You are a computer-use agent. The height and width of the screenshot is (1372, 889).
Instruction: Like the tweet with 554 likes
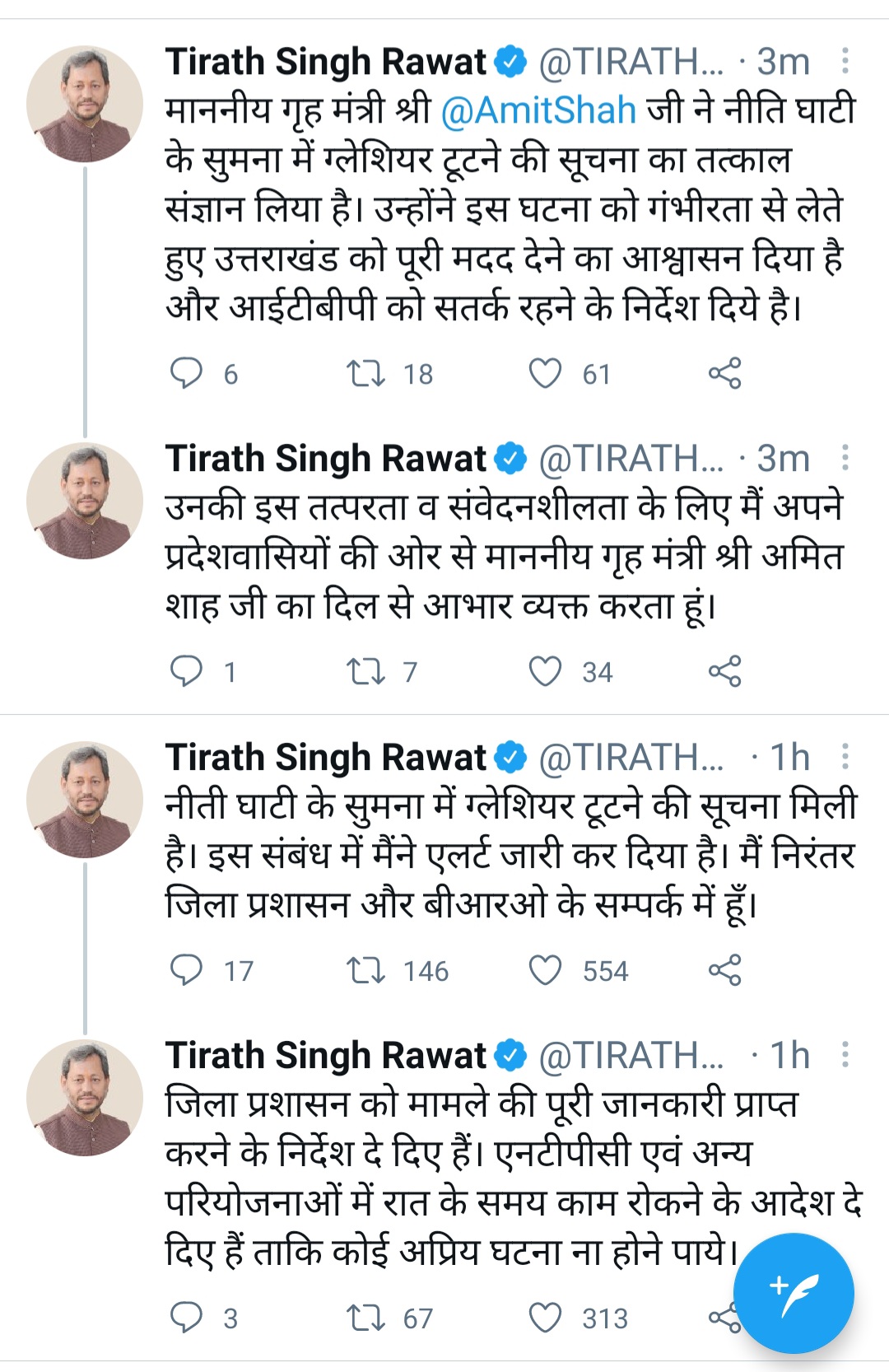point(545,970)
